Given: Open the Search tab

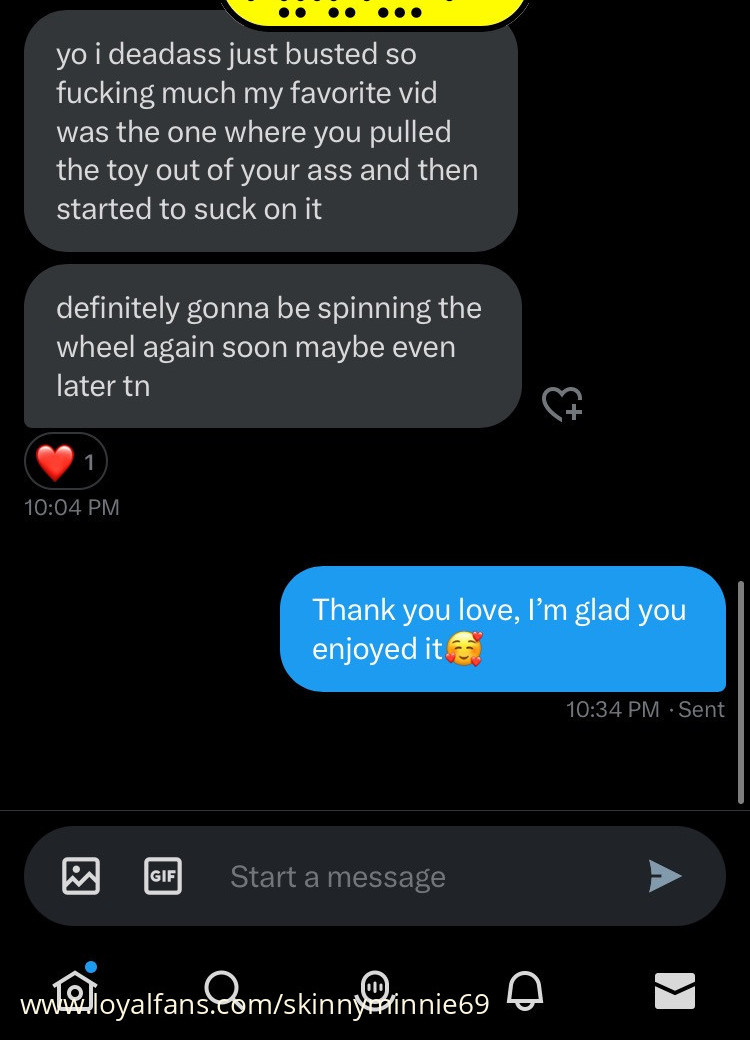Looking at the screenshot, I should (222, 988).
